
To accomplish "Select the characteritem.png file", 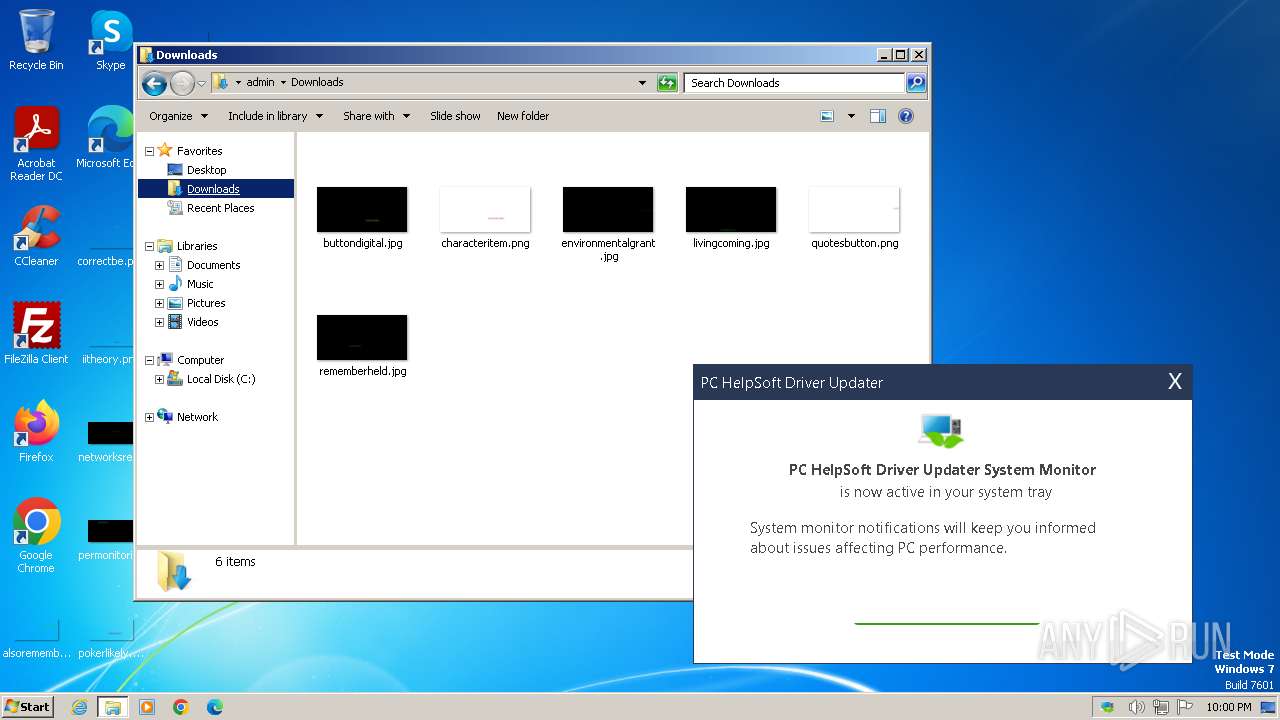I will point(485,217).
